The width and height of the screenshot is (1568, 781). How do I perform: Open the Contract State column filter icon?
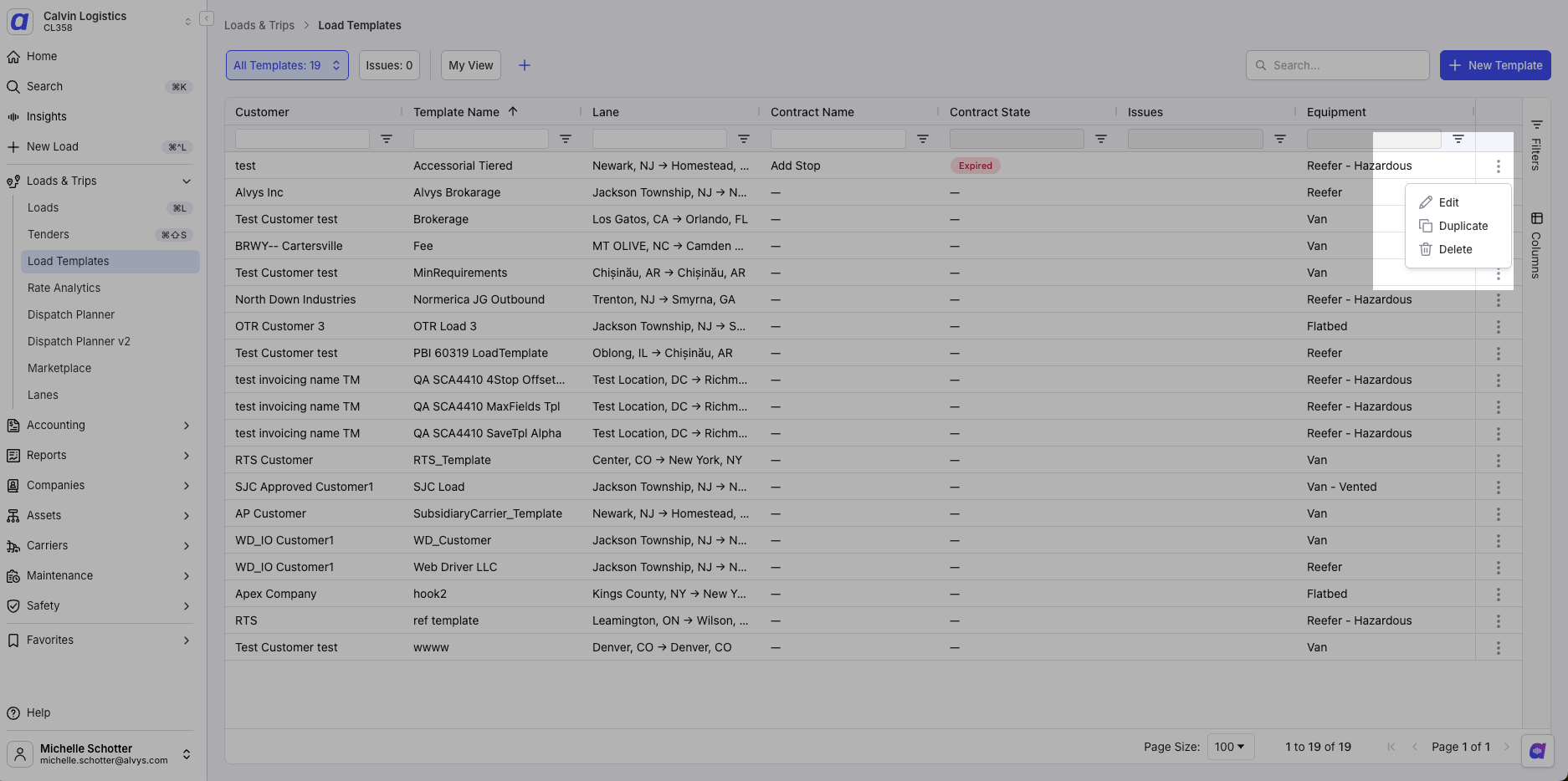(1101, 139)
